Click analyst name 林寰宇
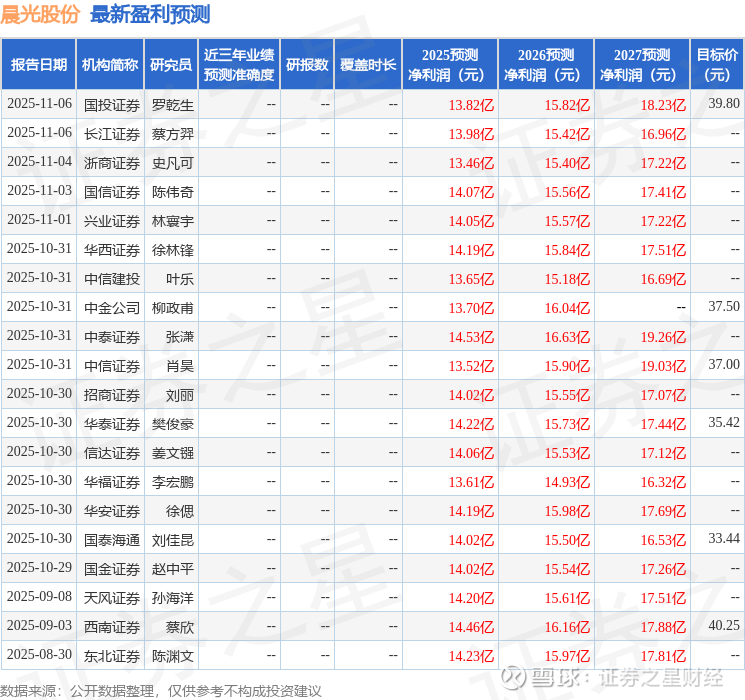Image resolution: width=745 pixels, height=700 pixels. (x=172, y=221)
